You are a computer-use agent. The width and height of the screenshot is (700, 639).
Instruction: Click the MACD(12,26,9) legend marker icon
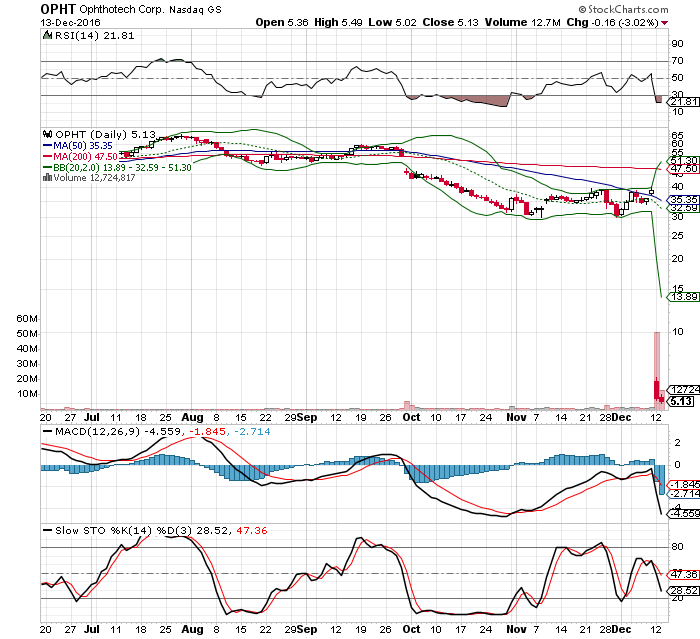45,433
